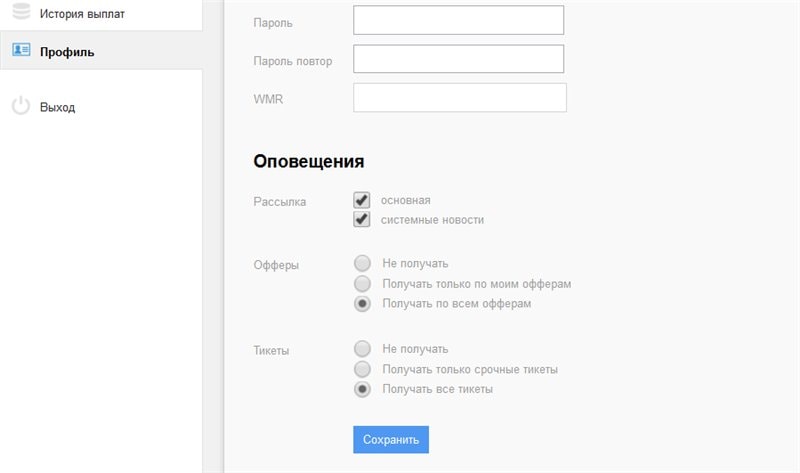
Task: Click the payment history coins icon
Action: pos(20,13)
